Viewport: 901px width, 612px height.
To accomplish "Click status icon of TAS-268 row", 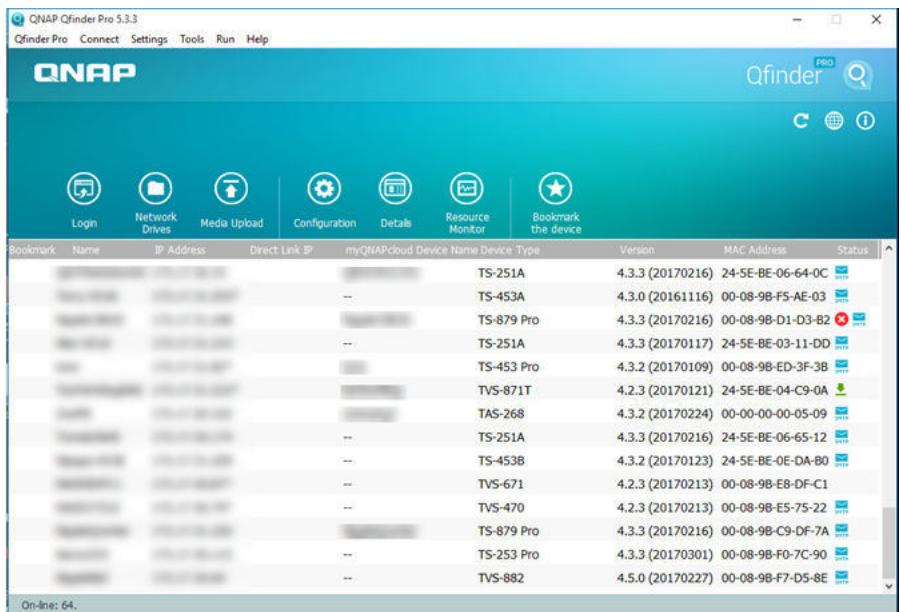I will pos(841,413).
